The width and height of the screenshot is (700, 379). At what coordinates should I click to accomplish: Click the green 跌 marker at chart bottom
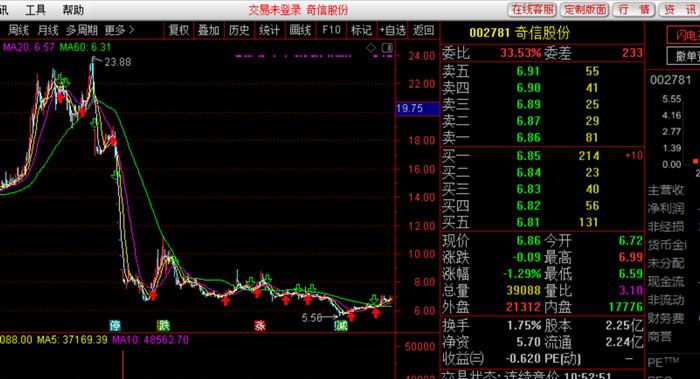163,325
